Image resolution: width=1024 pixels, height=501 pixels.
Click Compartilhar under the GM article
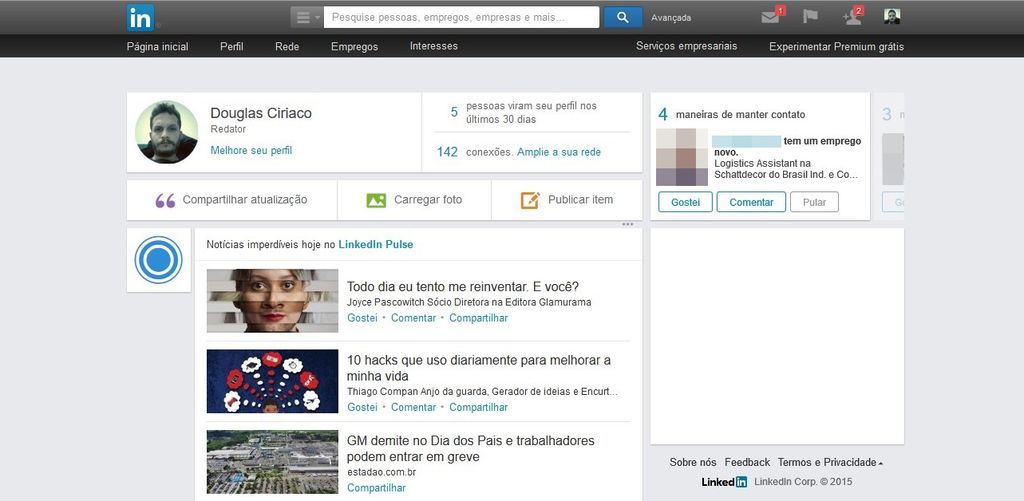pos(376,488)
